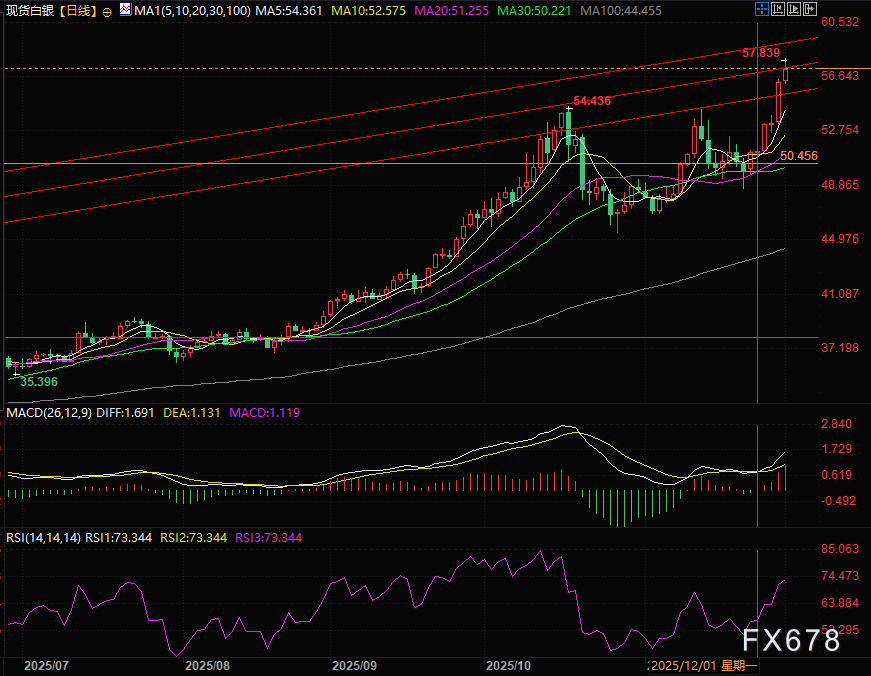Click the 2025/12/01 date marker on time axis
871x676 pixels.
point(685,665)
